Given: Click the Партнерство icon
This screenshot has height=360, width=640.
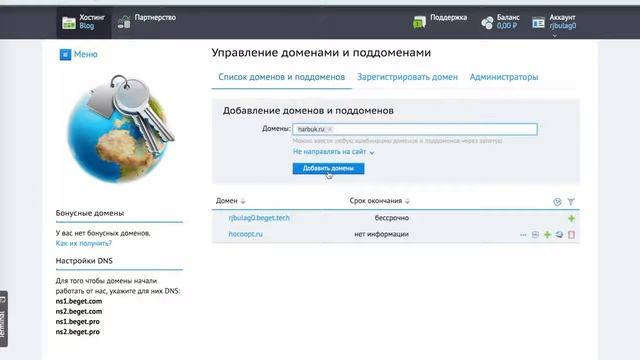Looking at the screenshot, I should pos(124,22).
